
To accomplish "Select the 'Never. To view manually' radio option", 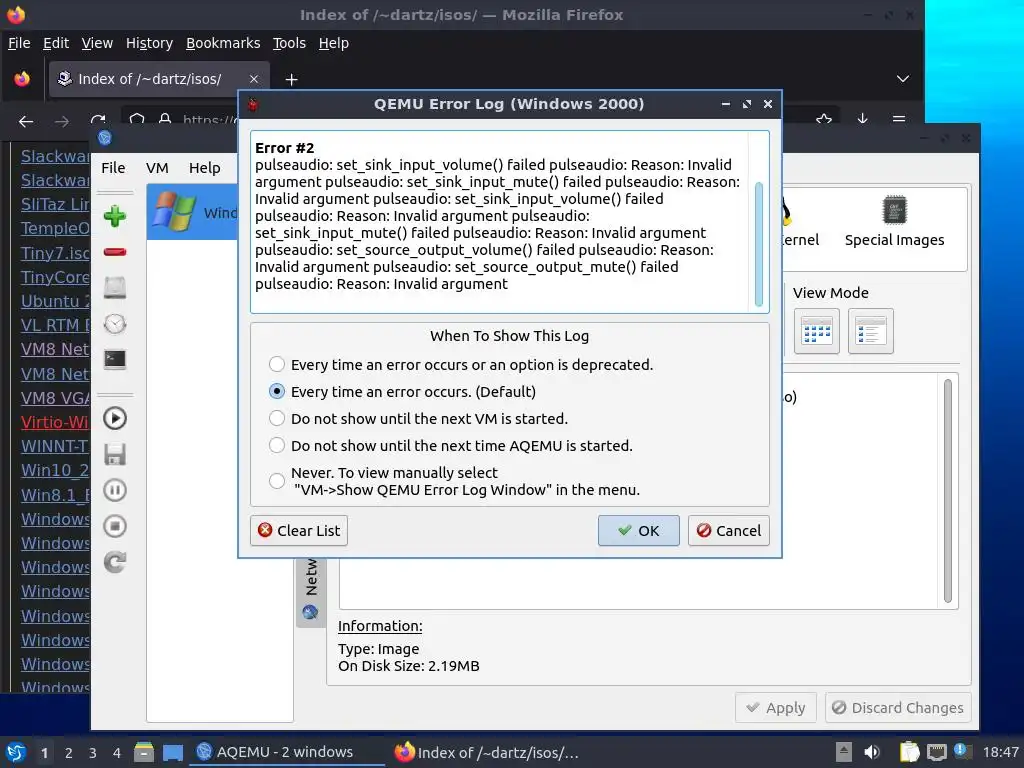I will tap(277, 481).
